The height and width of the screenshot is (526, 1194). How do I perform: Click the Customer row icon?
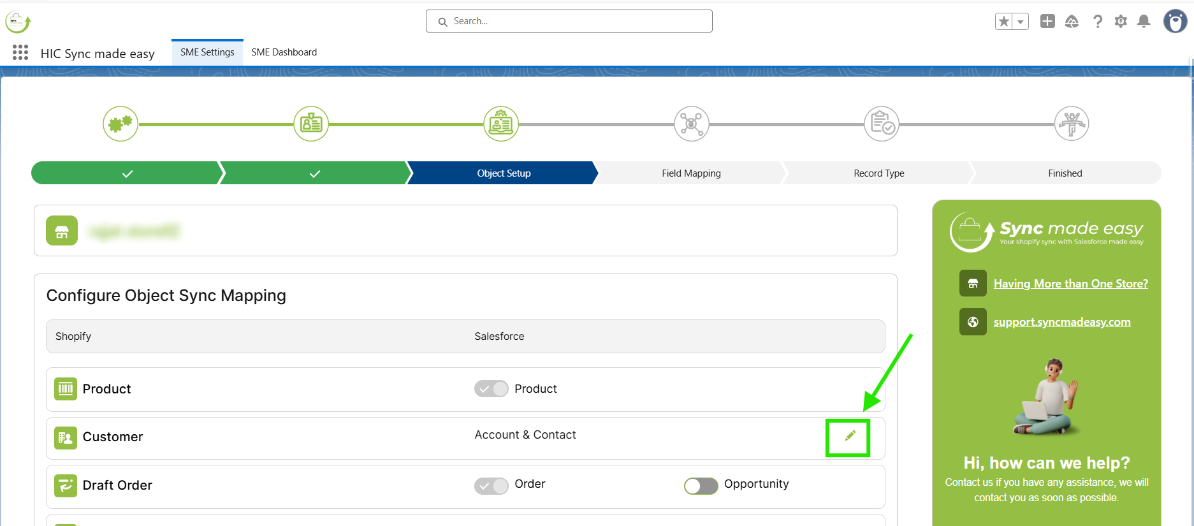(65, 438)
